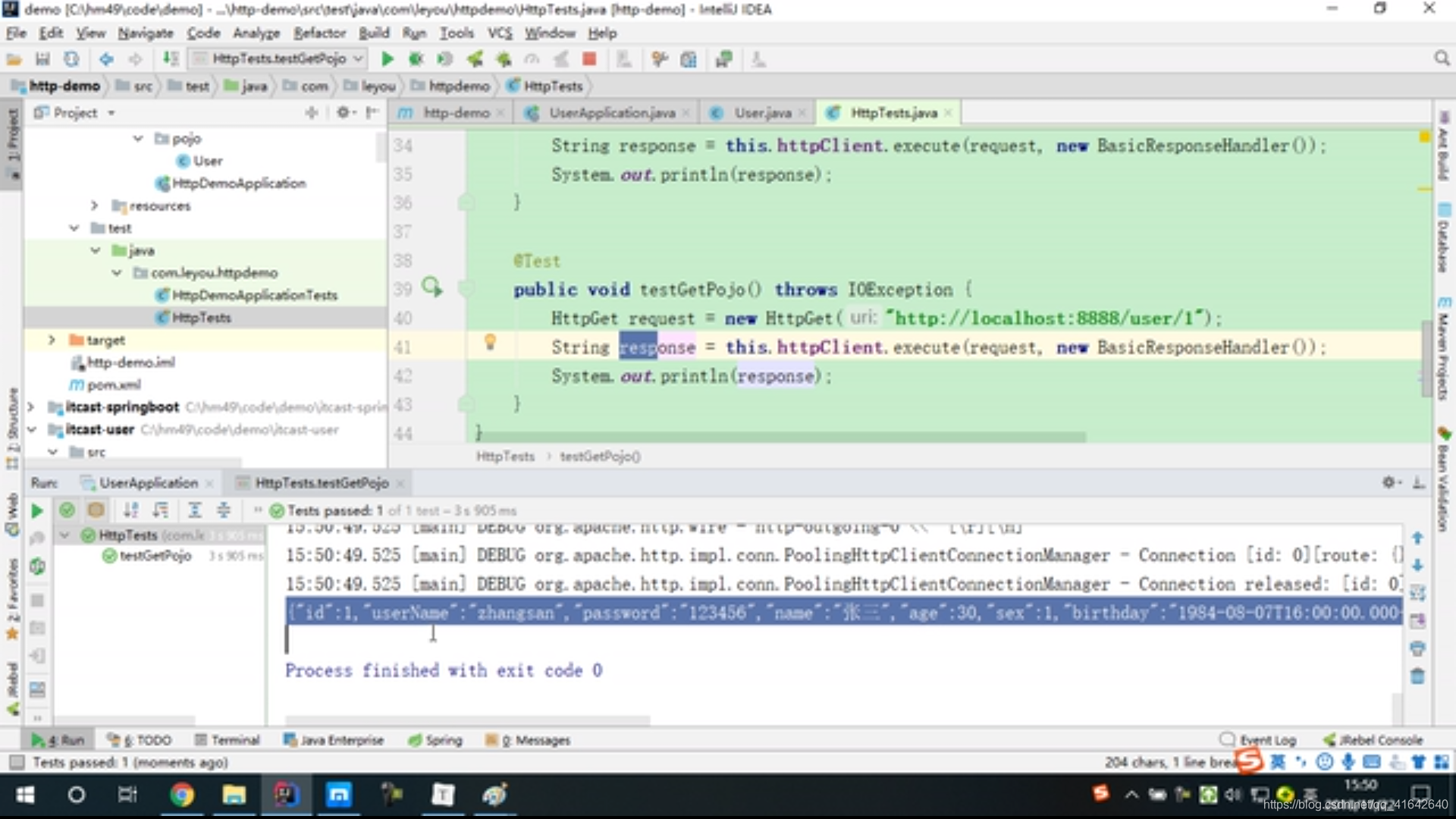Screen dimensions: 1456x819
Task: Switch to UserApplication run tab
Action: [x=148, y=483]
